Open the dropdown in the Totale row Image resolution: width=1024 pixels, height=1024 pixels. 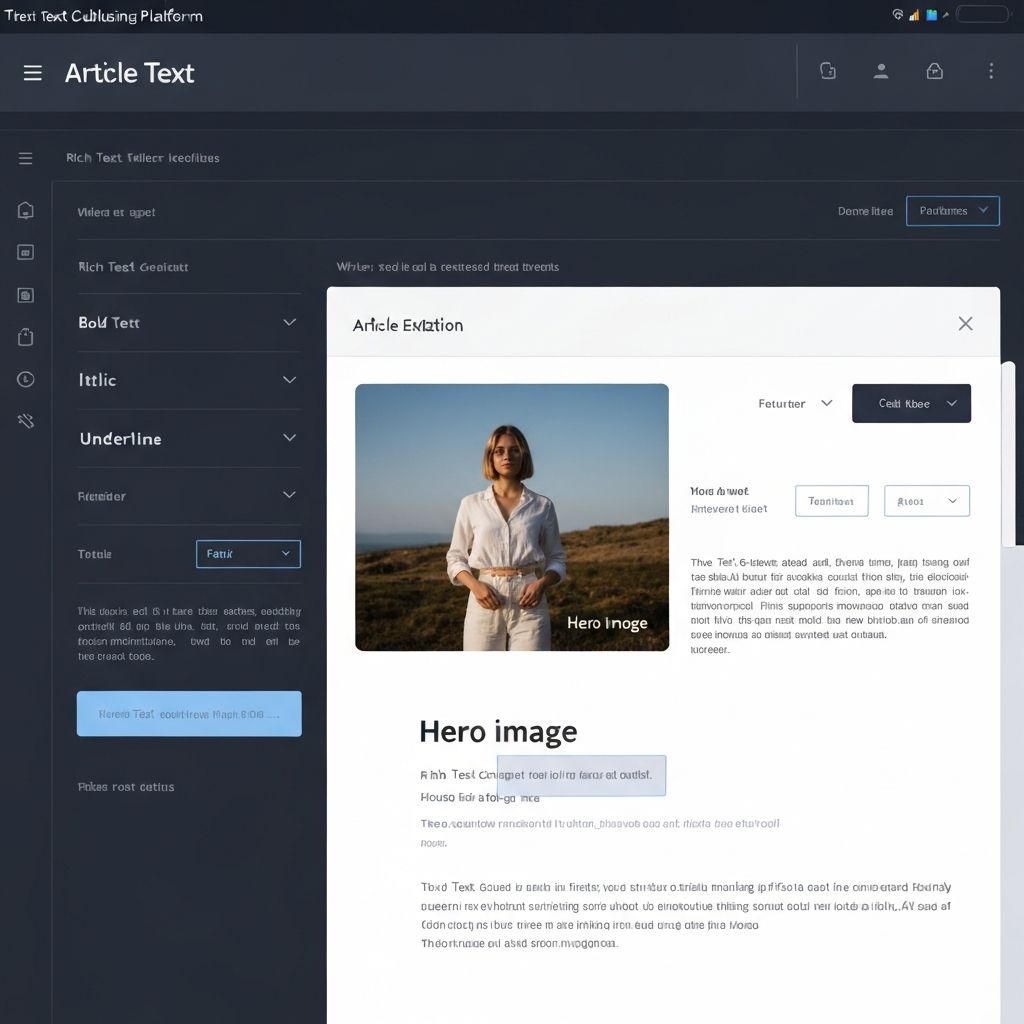[x=248, y=554]
